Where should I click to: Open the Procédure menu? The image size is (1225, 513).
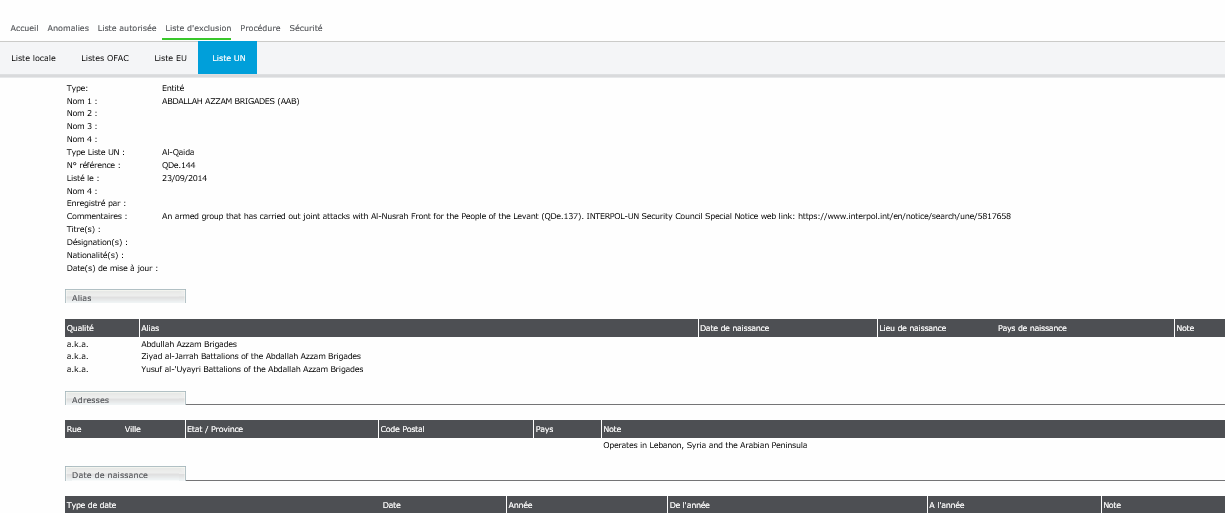click(260, 28)
